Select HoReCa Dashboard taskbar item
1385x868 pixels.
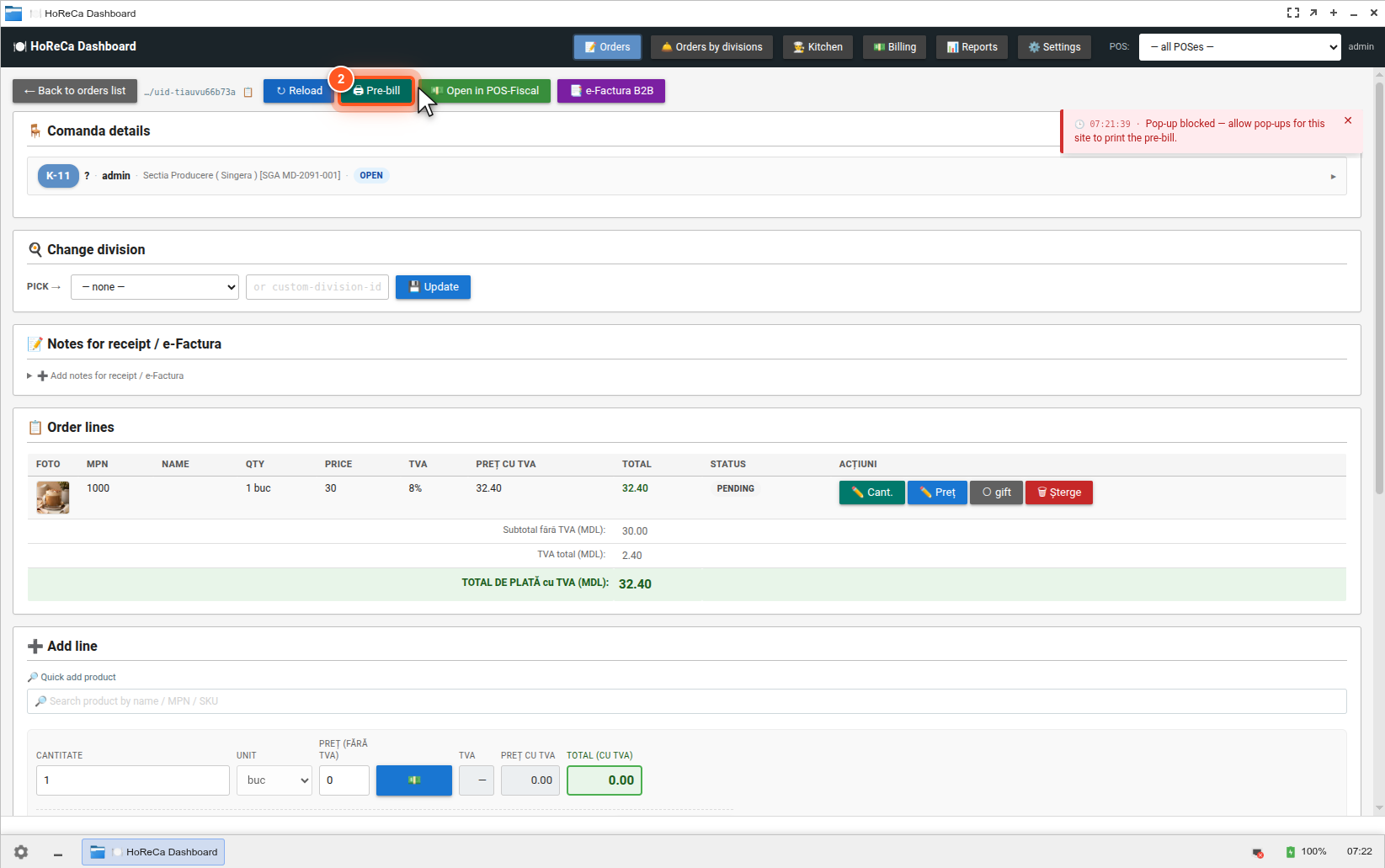(x=153, y=852)
